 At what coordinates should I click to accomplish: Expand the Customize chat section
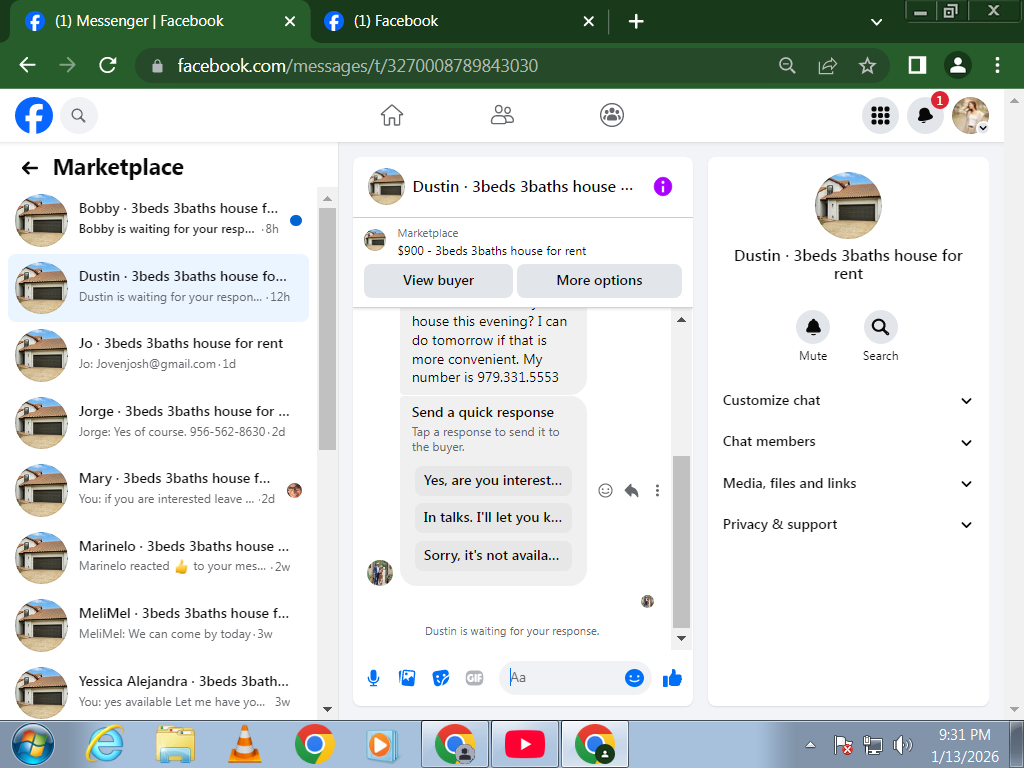[848, 400]
